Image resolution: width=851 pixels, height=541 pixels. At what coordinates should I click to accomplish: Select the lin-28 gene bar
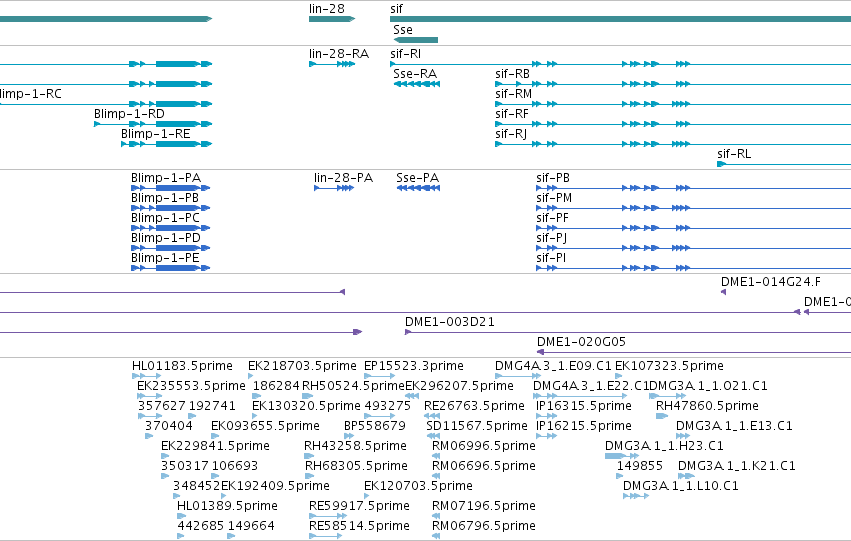pos(332,19)
